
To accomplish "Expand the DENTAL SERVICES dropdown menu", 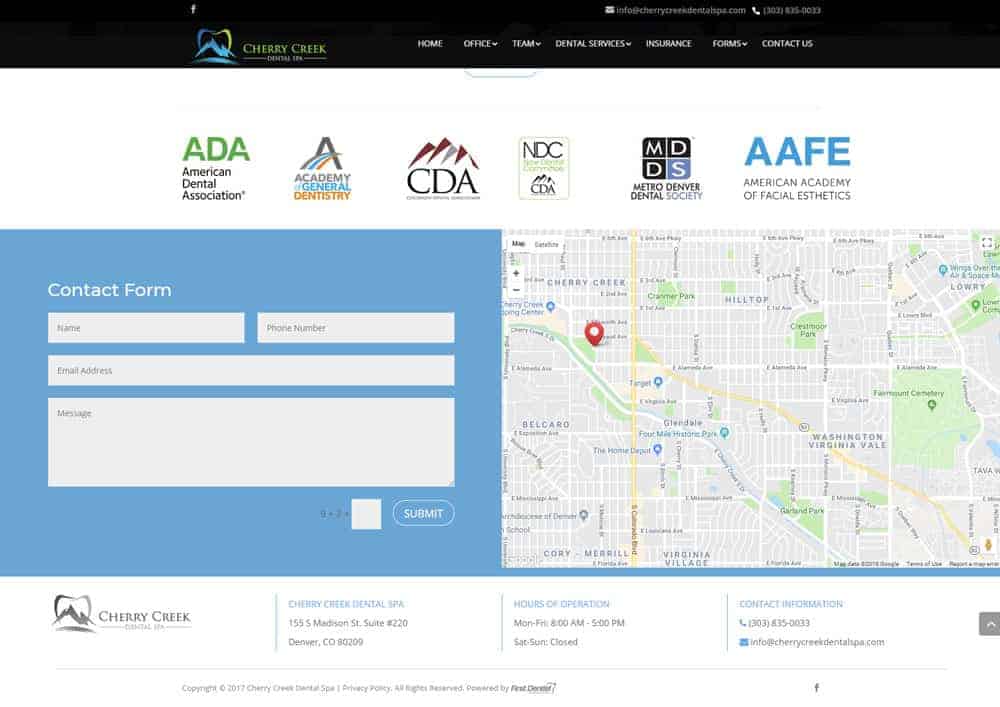I will [x=593, y=43].
